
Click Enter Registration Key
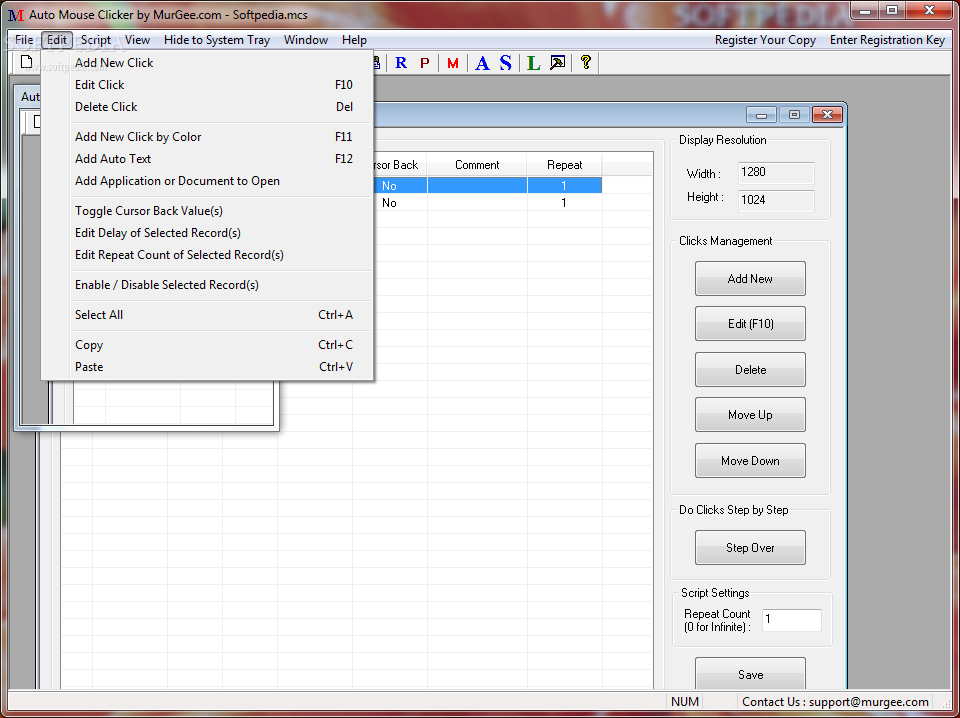tap(887, 40)
